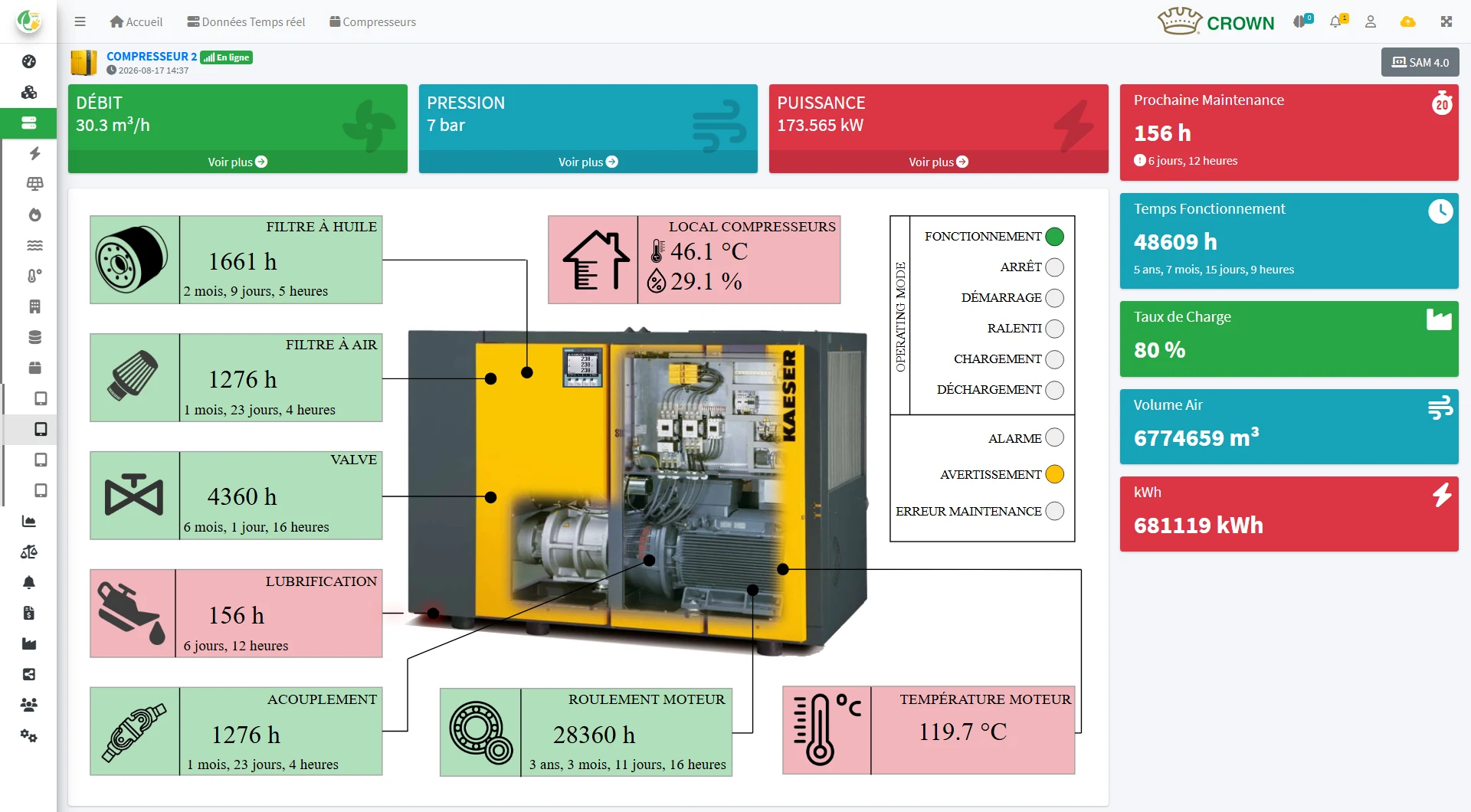Open the cubes sidebar icon

29,92
